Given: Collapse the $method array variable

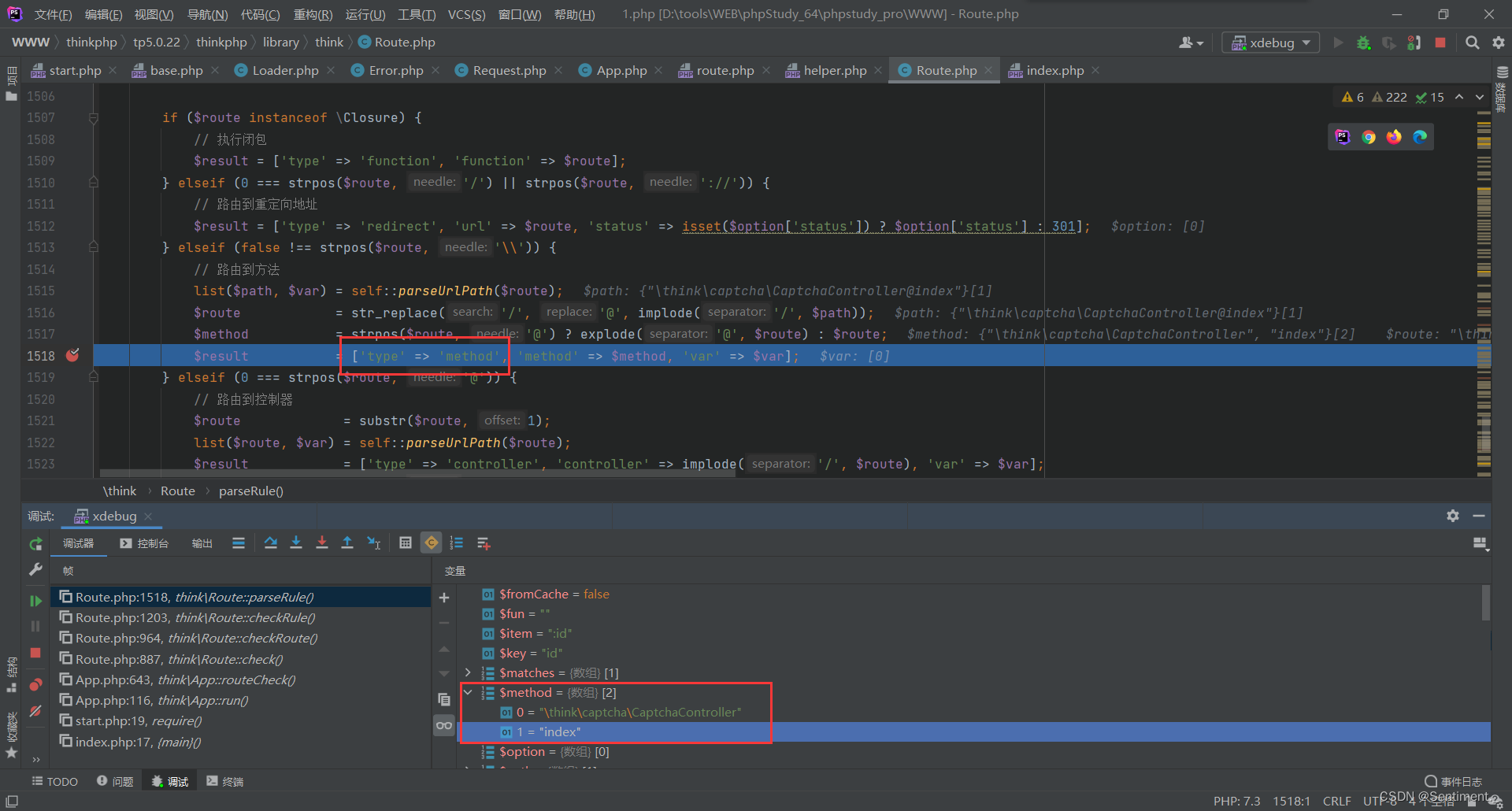Looking at the screenshot, I should point(469,692).
